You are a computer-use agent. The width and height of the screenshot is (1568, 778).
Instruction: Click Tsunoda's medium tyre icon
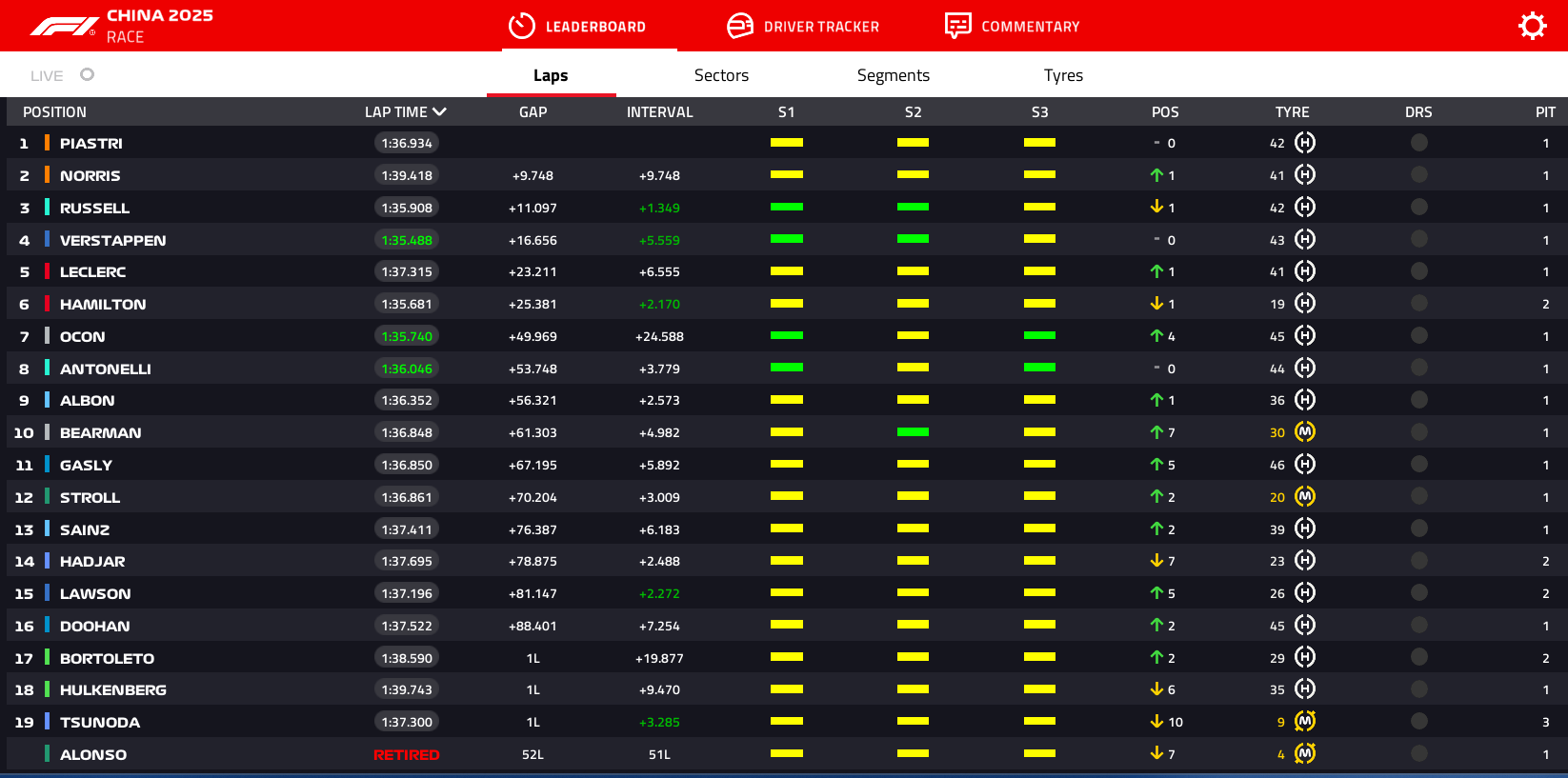click(1305, 722)
